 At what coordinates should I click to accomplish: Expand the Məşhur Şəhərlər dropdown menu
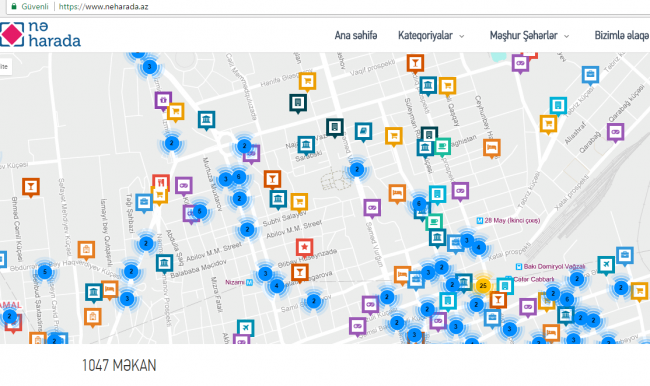pyautogui.click(x=529, y=36)
